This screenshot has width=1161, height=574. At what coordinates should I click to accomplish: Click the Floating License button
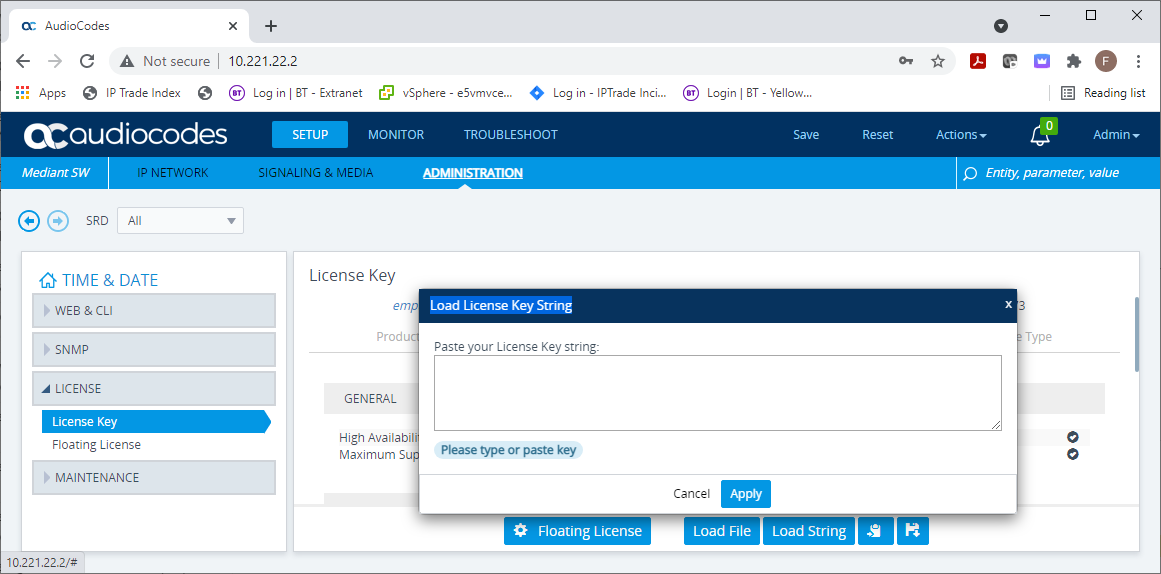[x=578, y=530]
